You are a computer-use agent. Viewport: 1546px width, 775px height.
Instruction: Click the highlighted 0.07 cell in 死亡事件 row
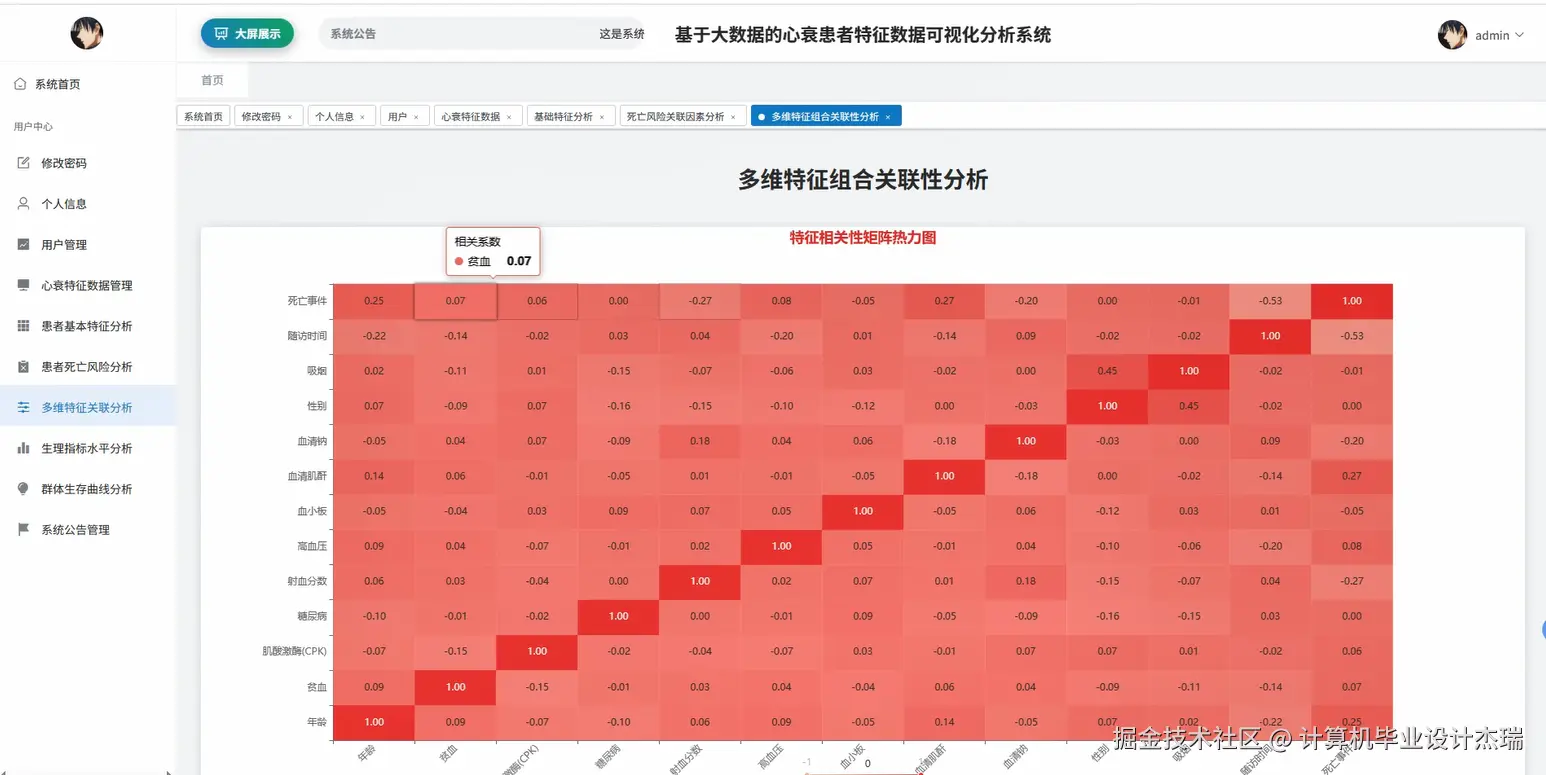pos(455,301)
